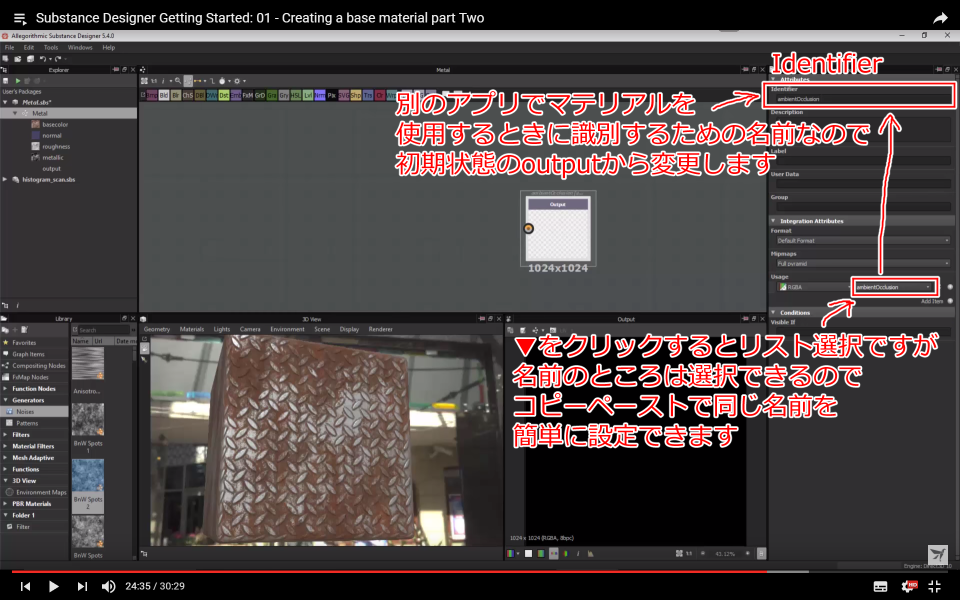Select Noises in the Library

pos(34,411)
